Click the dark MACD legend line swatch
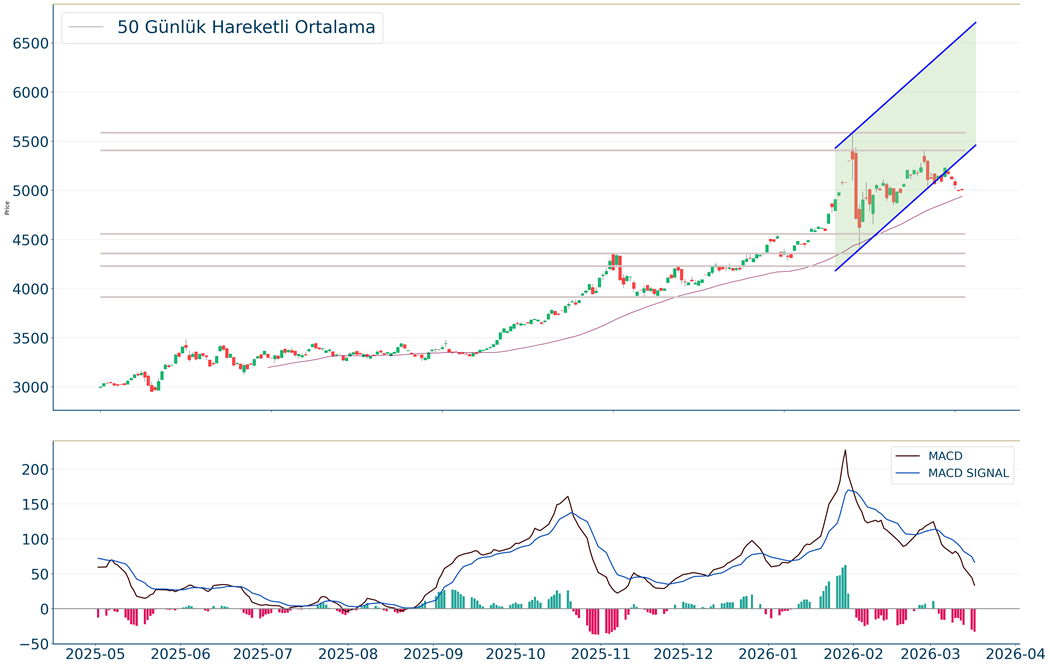 coord(909,456)
